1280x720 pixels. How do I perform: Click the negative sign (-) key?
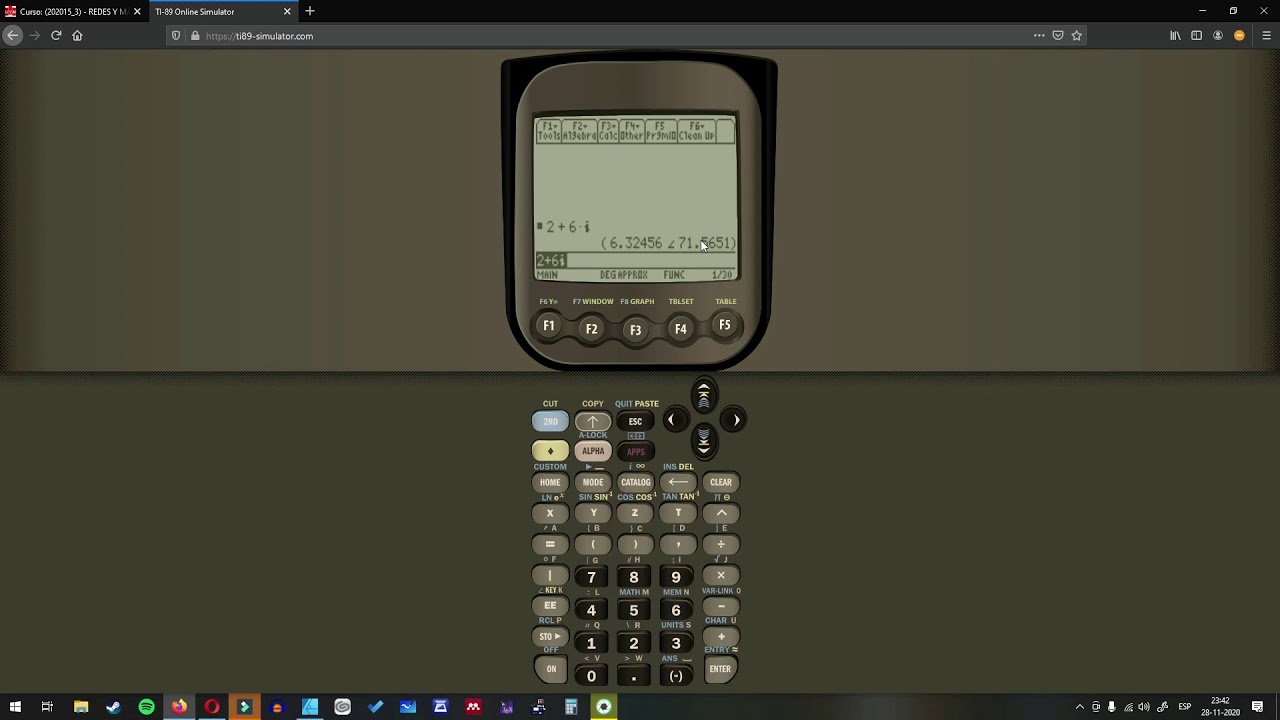pyautogui.click(x=676, y=676)
